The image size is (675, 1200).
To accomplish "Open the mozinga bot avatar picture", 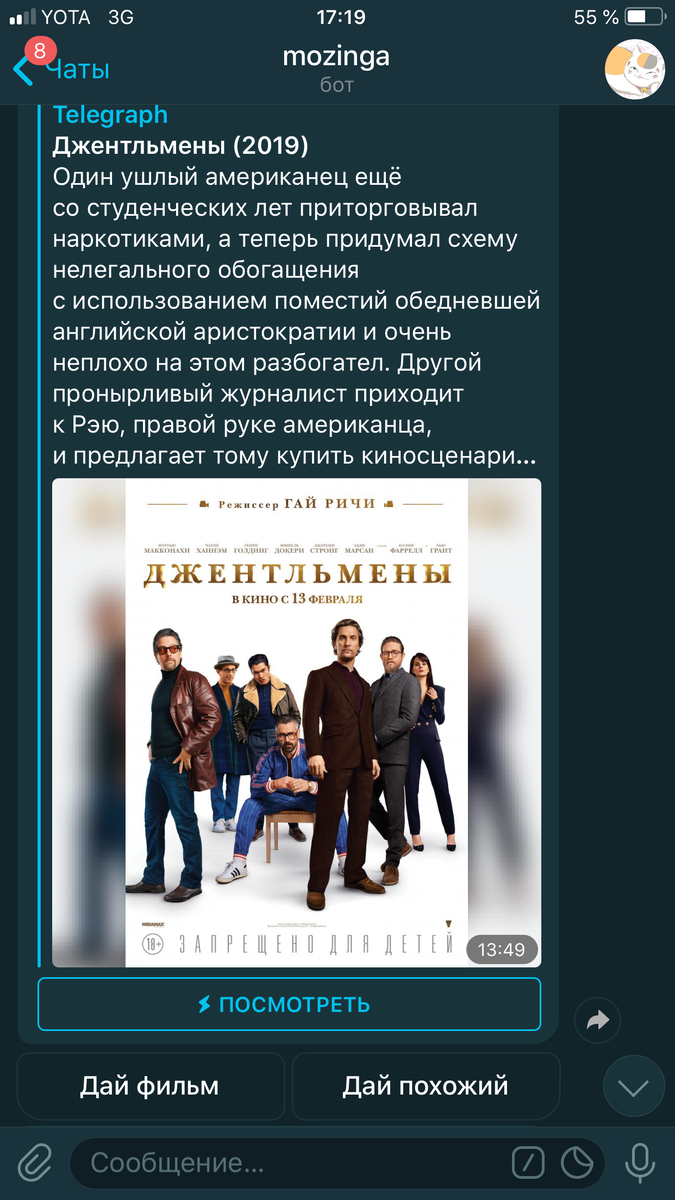I will pyautogui.click(x=634, y=70).
